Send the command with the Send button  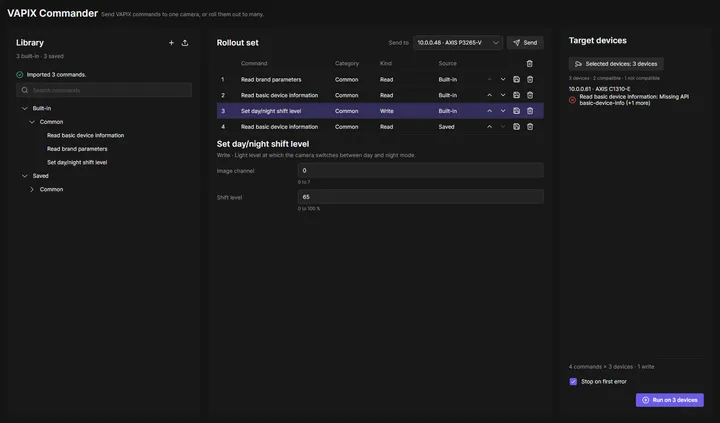click(525, 43)
